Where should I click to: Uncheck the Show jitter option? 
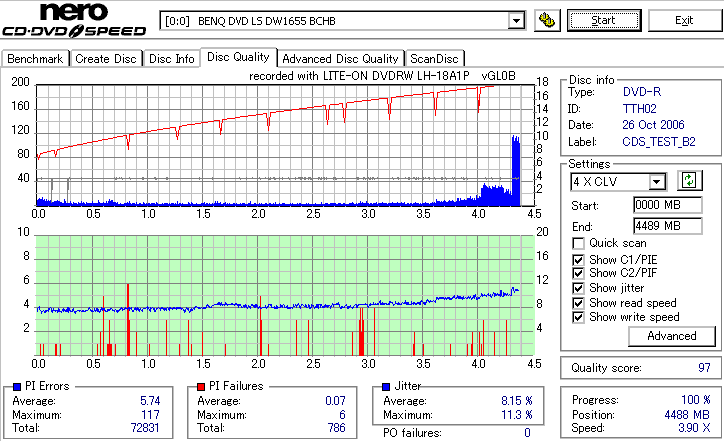(578, 288)
